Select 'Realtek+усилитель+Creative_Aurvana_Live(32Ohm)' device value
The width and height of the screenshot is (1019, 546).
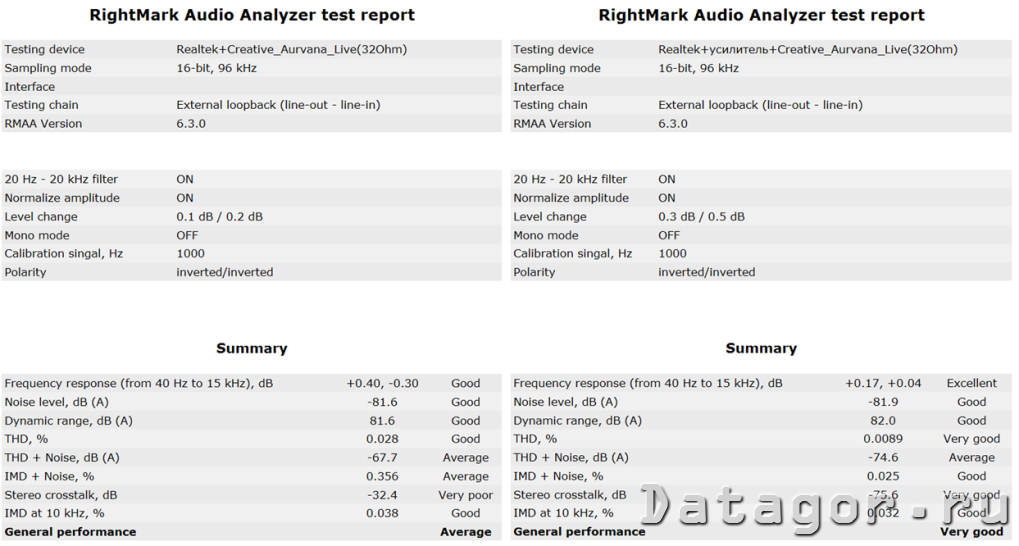[x=808, y=49]
